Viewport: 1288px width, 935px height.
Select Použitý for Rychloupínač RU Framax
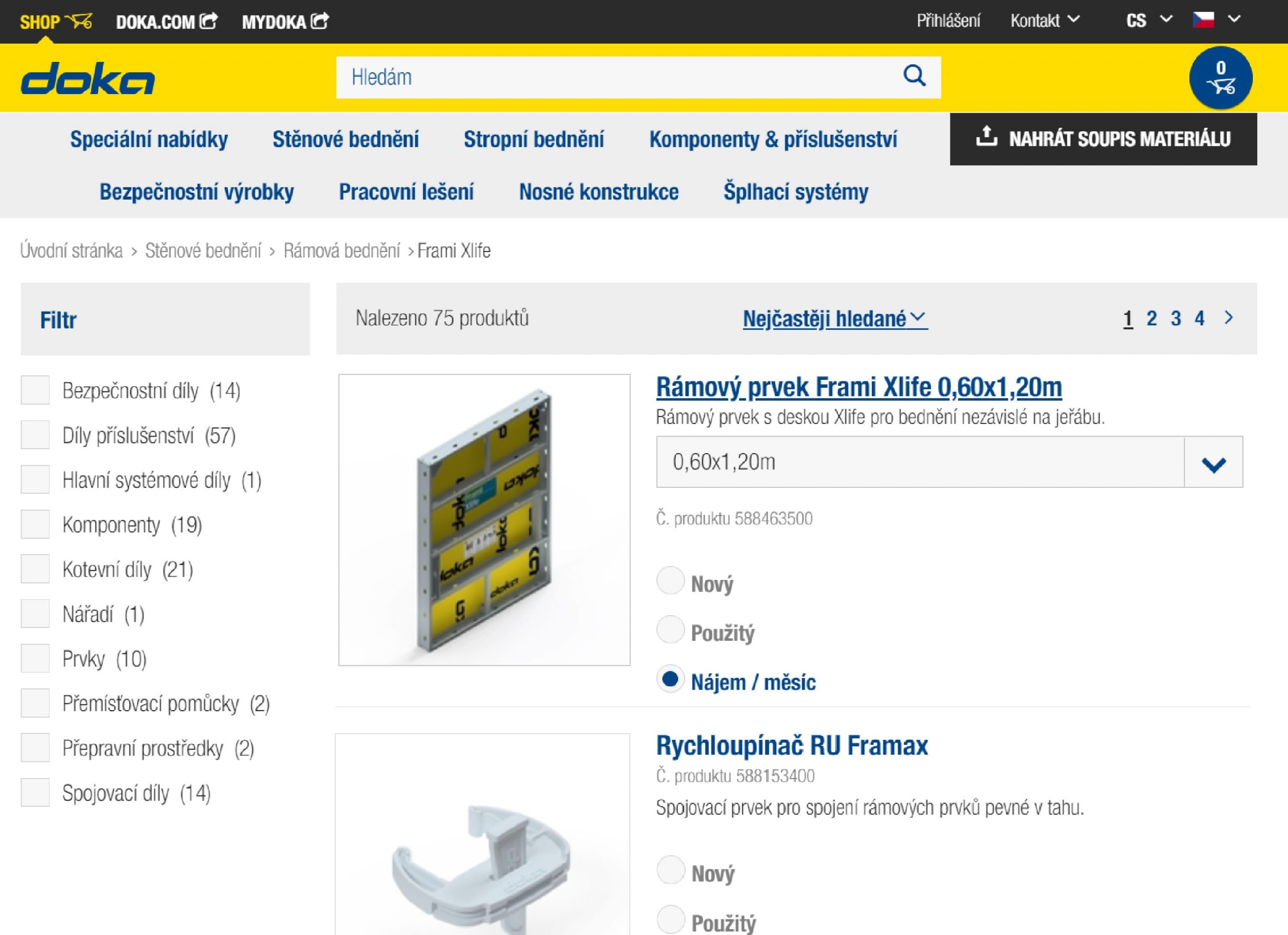point(670,920)
